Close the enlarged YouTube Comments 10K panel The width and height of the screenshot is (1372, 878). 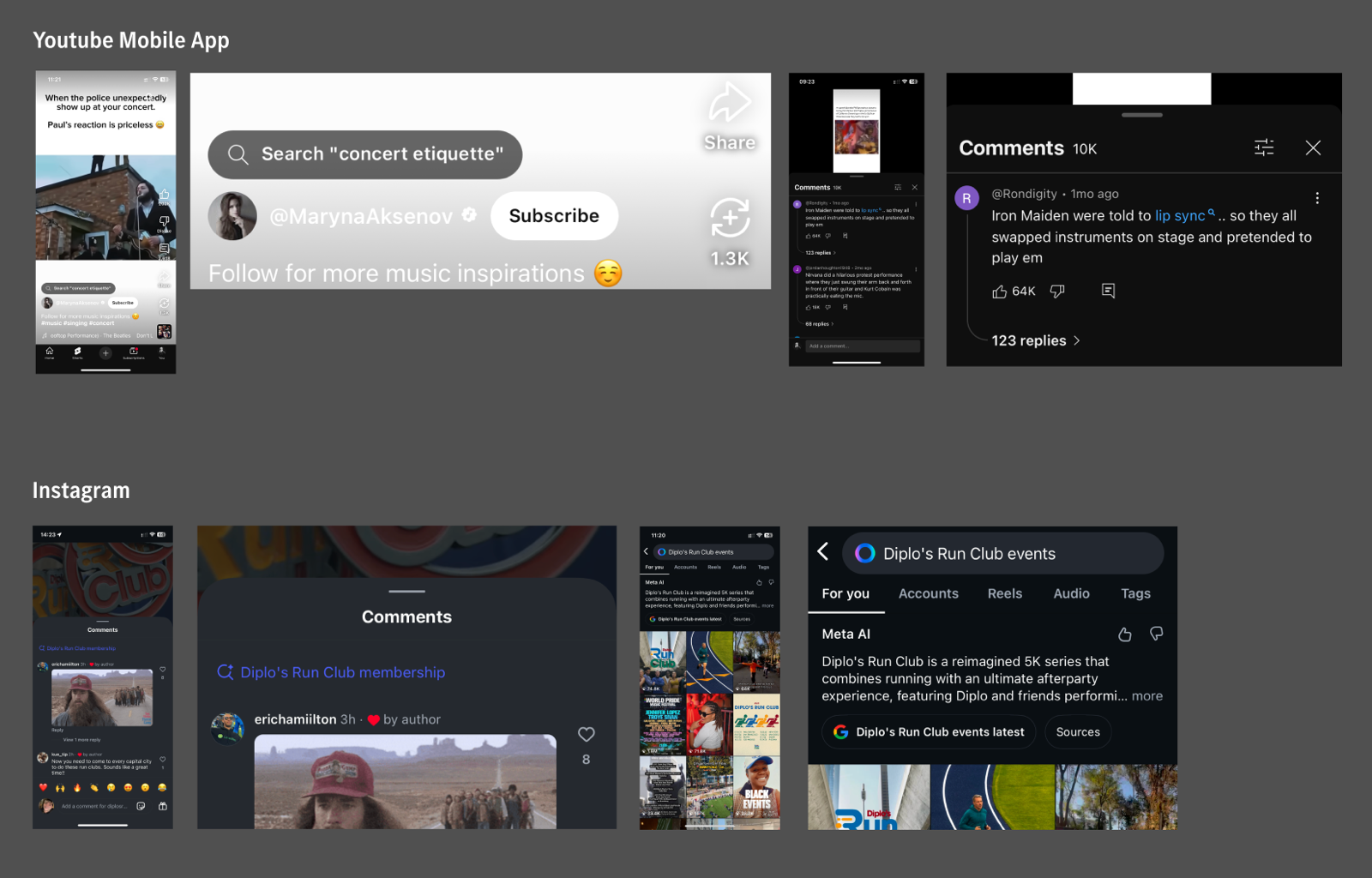click(x=1313, y=147)
